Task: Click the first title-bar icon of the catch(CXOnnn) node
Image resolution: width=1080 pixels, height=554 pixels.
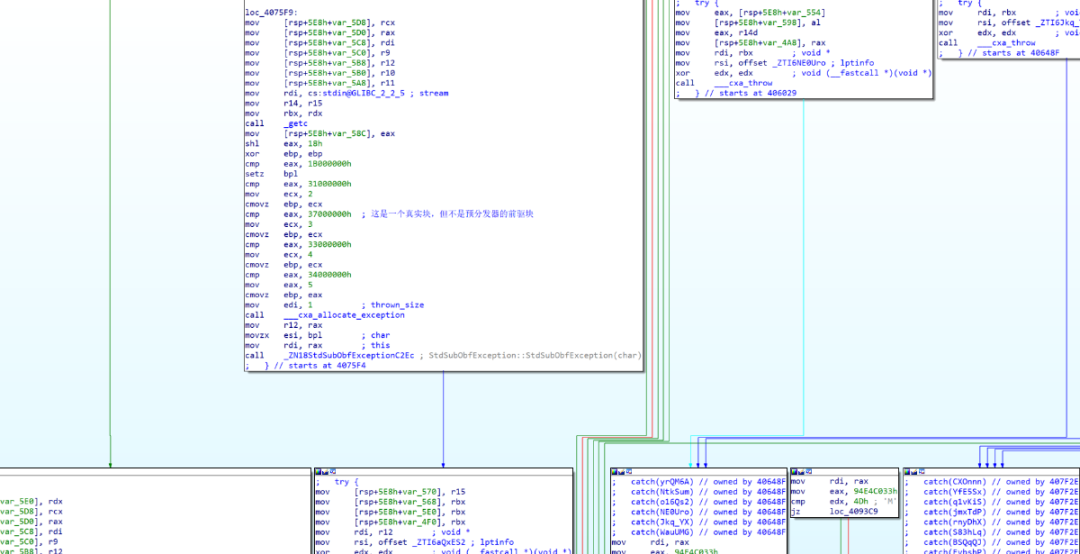Action: pyautogui.click(x=907, y=472)
